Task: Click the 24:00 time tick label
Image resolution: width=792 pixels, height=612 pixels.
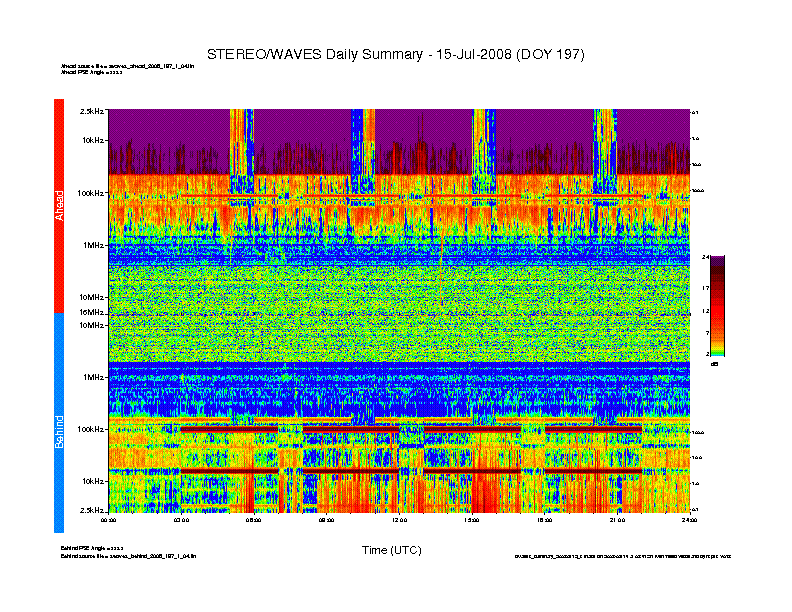Action: point(689,520)
